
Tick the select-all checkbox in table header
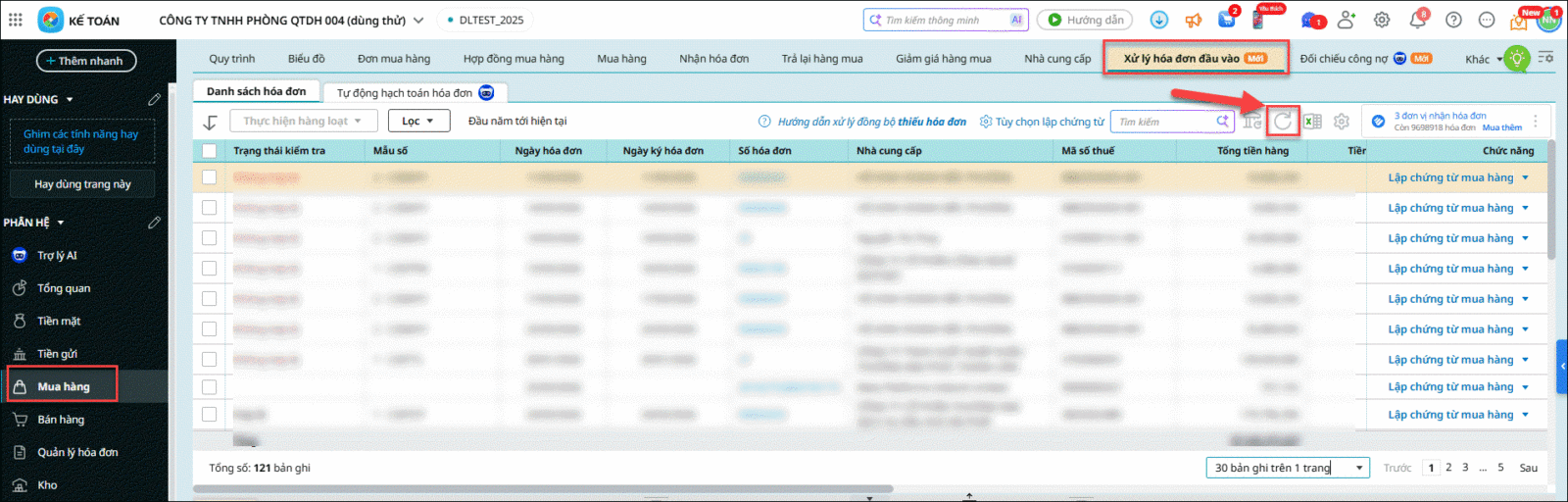point(209,151)
